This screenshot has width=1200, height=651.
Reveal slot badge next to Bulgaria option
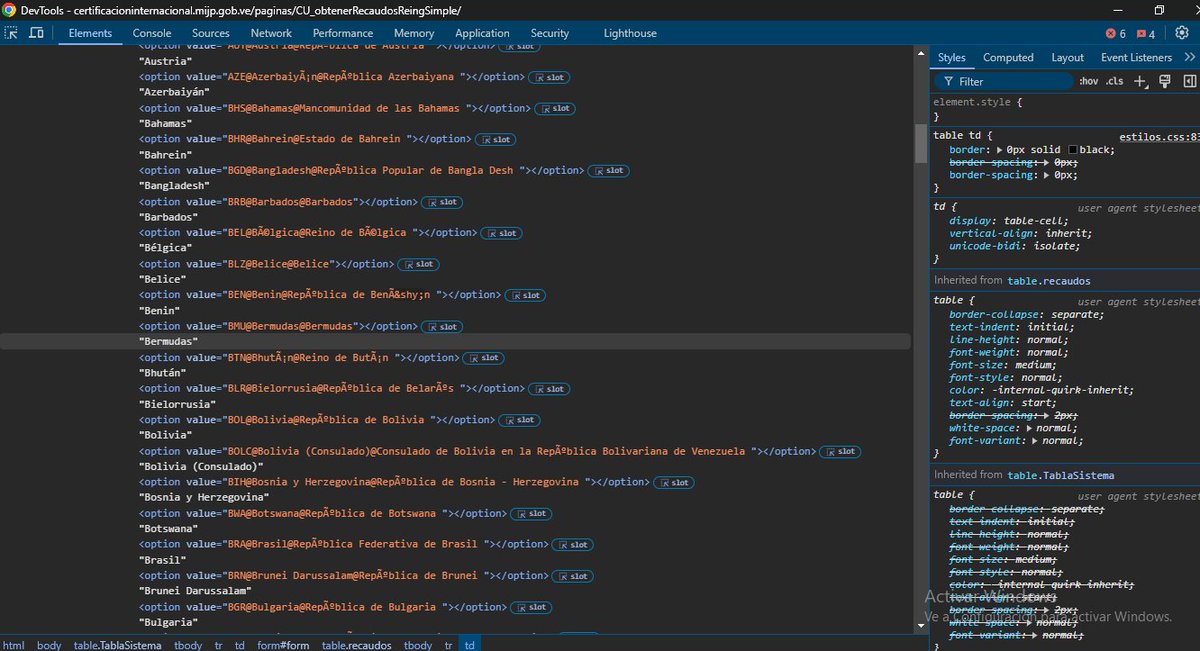[x=531, y=607]
